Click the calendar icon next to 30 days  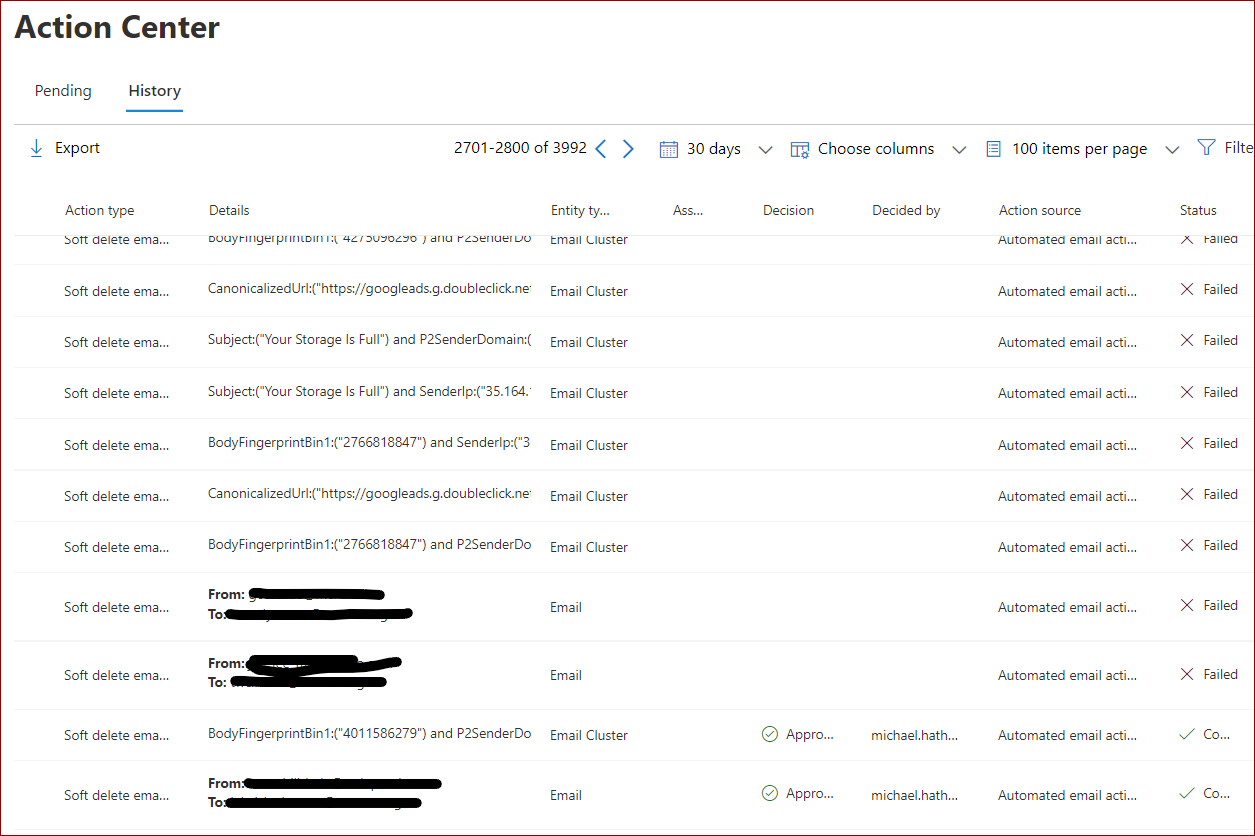(x=668, y=148)
